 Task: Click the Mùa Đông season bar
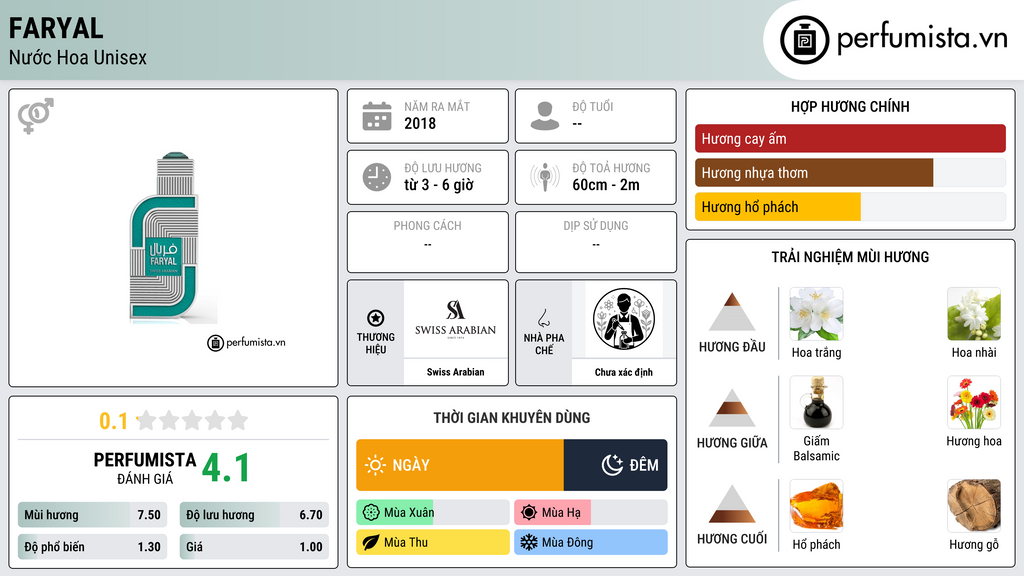tap(591, 542)
